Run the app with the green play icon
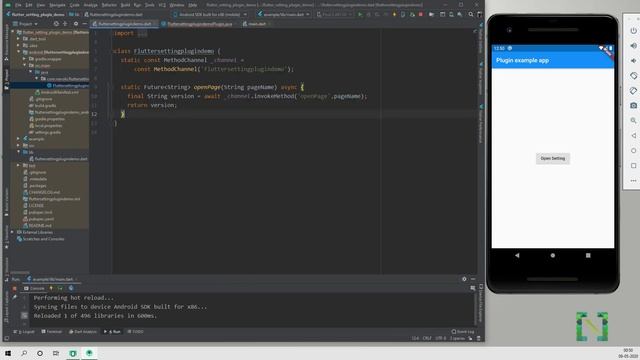 (360, 14)
